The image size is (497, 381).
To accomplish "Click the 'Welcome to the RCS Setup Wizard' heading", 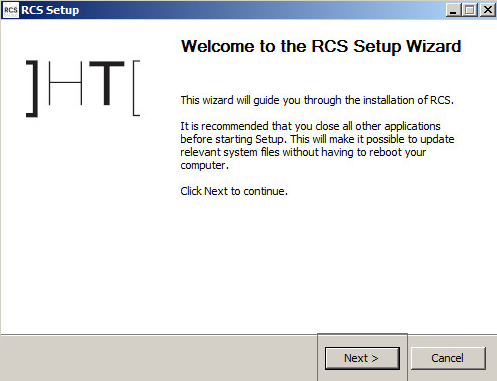I will 321,47.
